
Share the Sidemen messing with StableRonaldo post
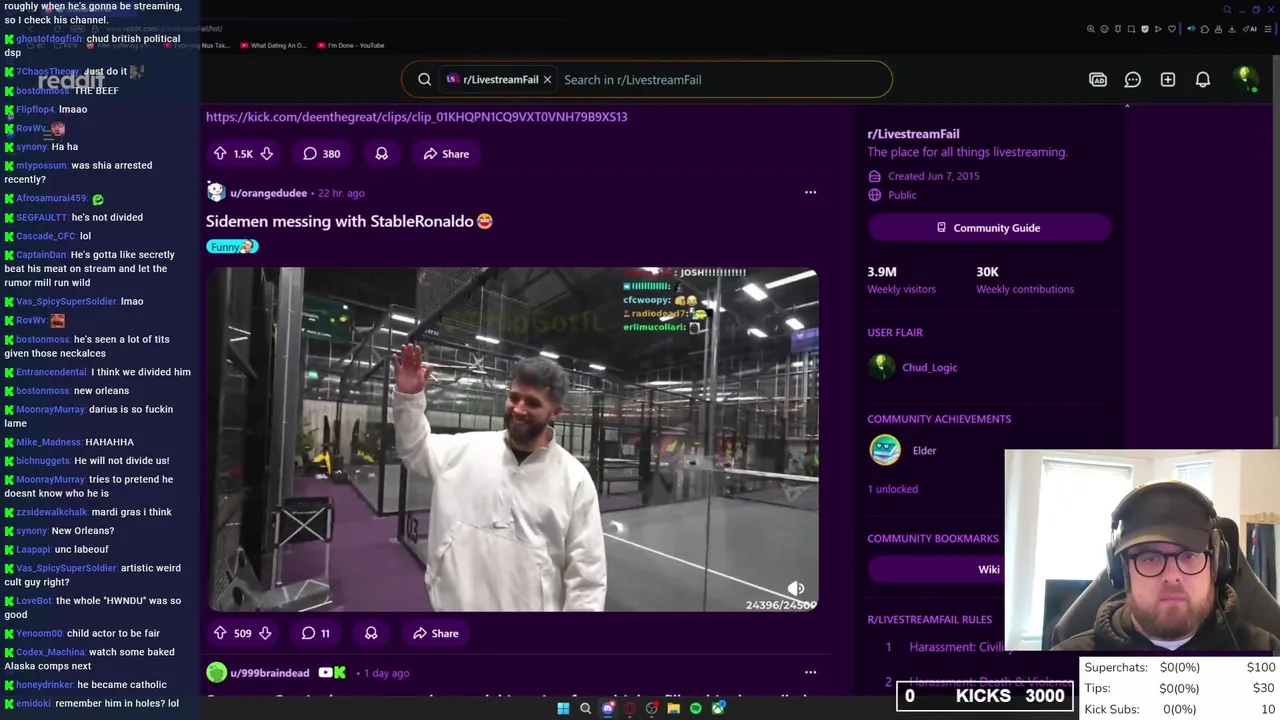[436, 633]
